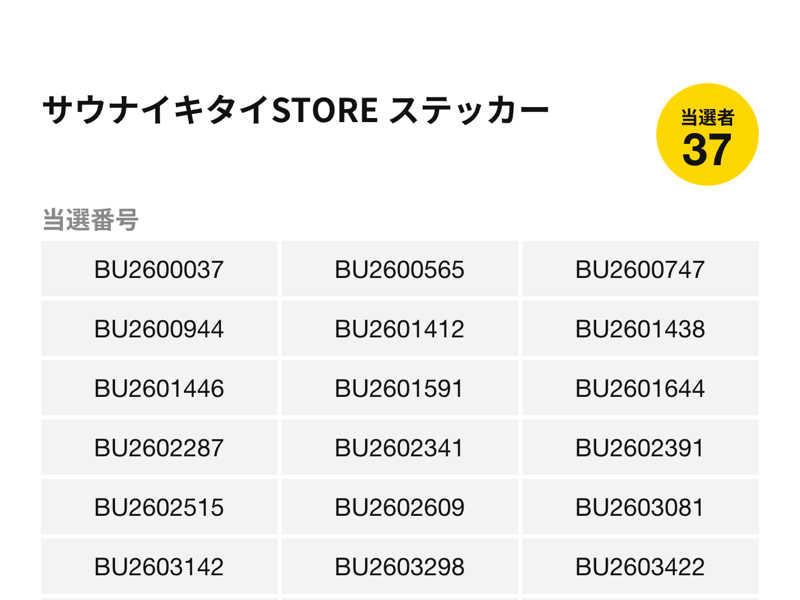Image resolution: width=800 pixels, height=600 pixels.
Task: Tap the table cell BU2602609
Action: point(399,507)
